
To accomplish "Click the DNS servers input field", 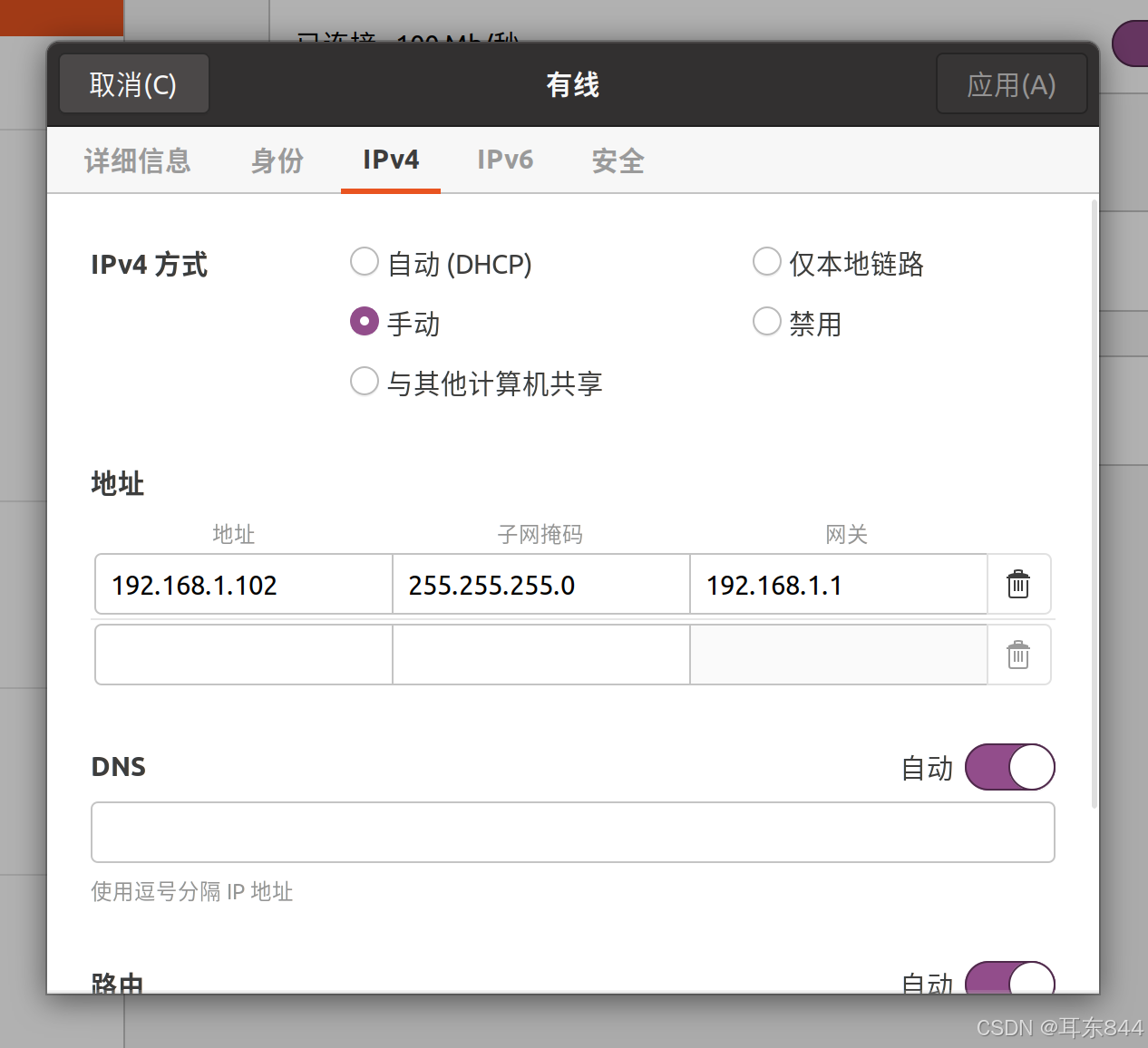I will pyautogui.click(x=573, y=832).
